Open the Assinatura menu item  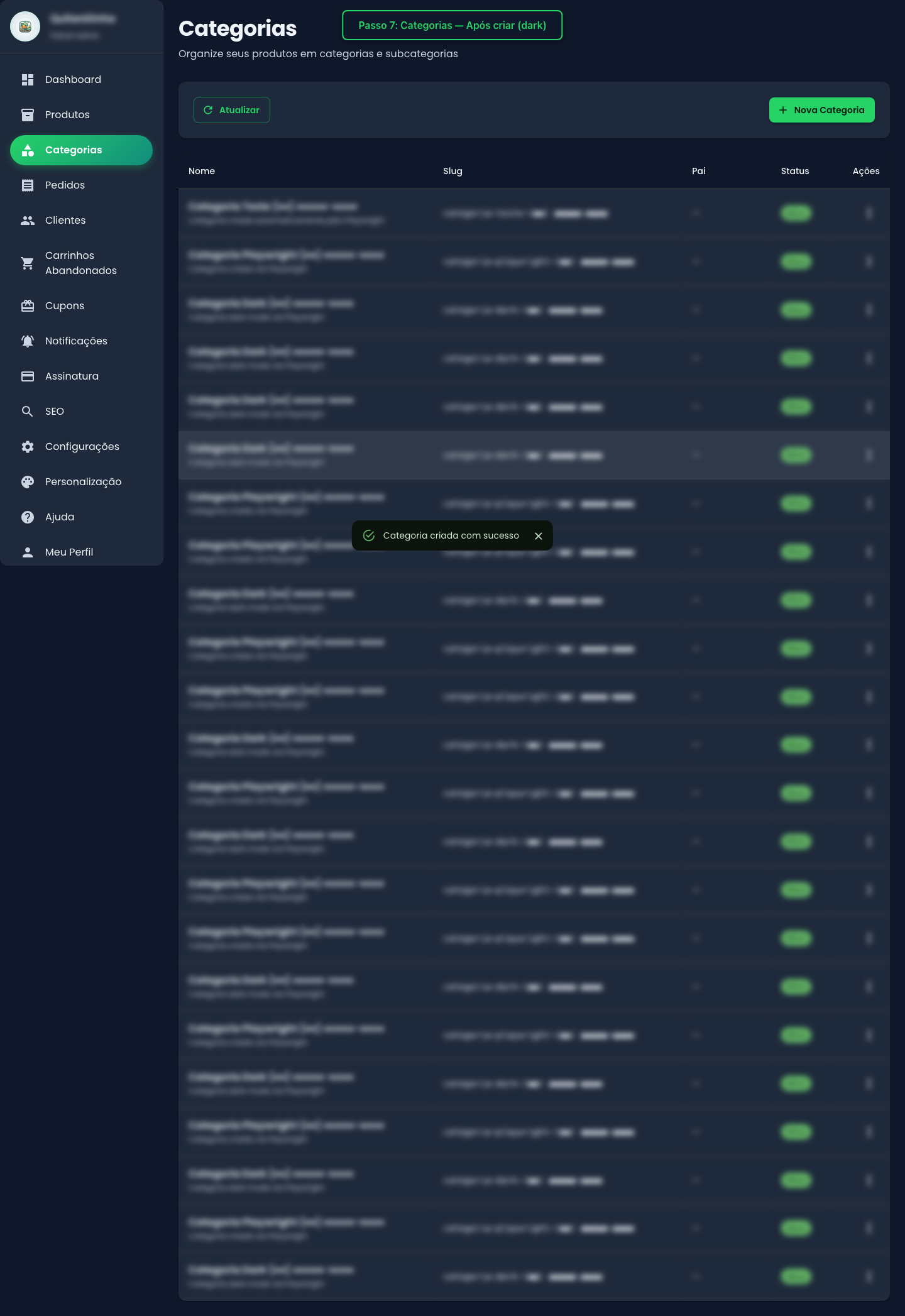pos(72,376)
